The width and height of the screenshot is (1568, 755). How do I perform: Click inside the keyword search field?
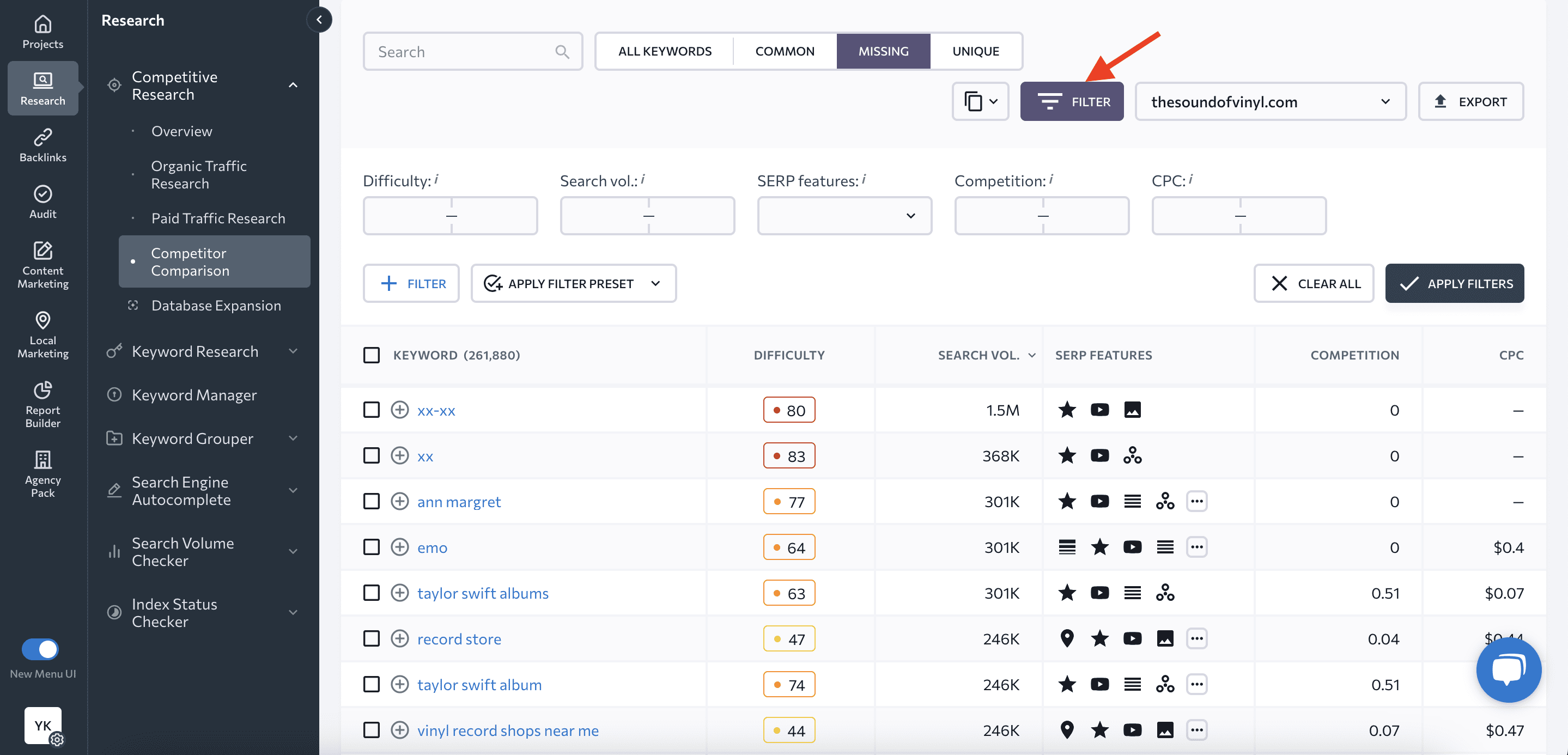(463, 51)
